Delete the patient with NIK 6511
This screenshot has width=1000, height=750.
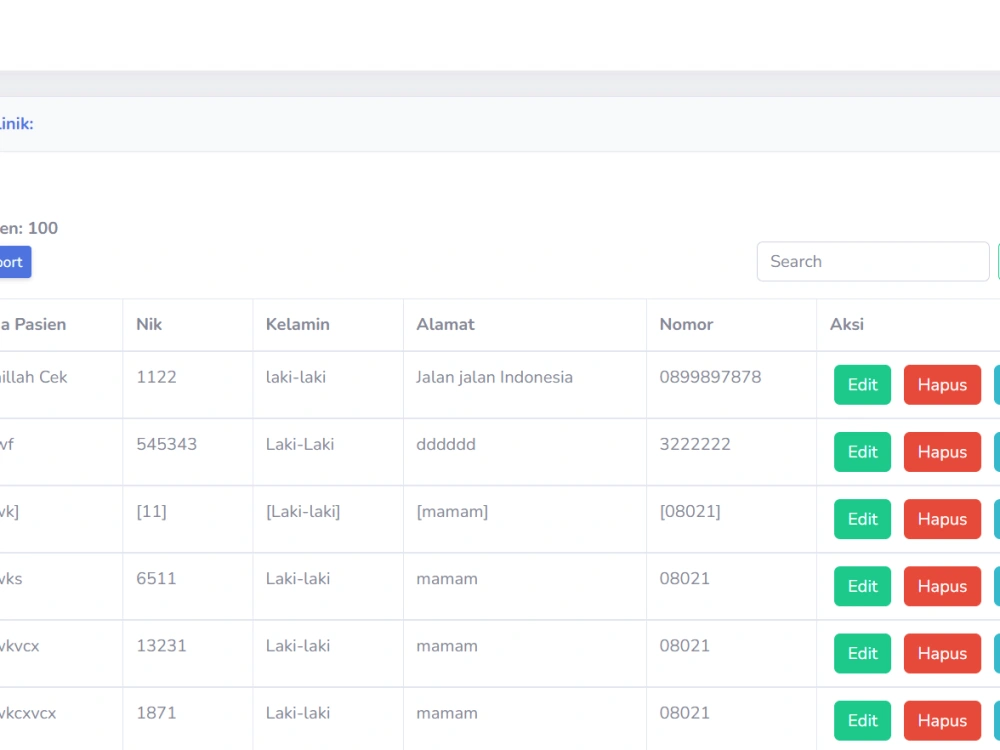tap(942, 586)
